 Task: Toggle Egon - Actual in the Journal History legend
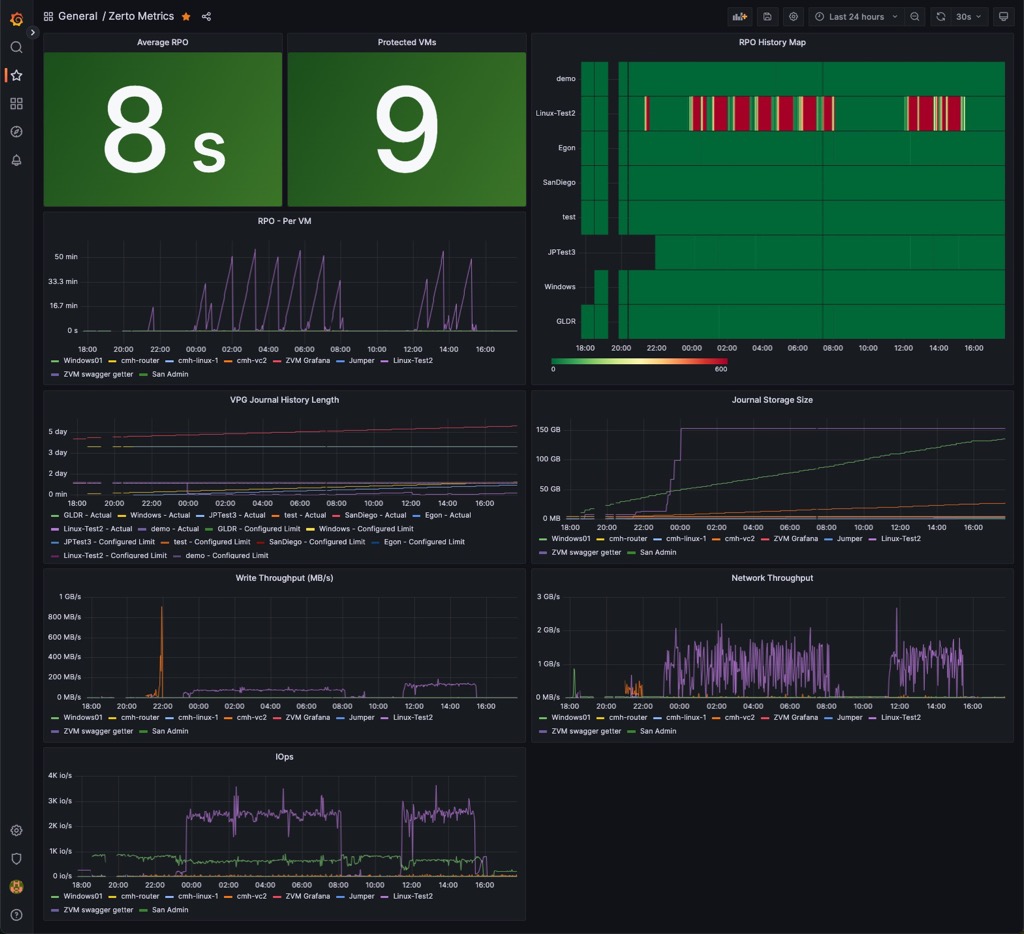(447, 515)
